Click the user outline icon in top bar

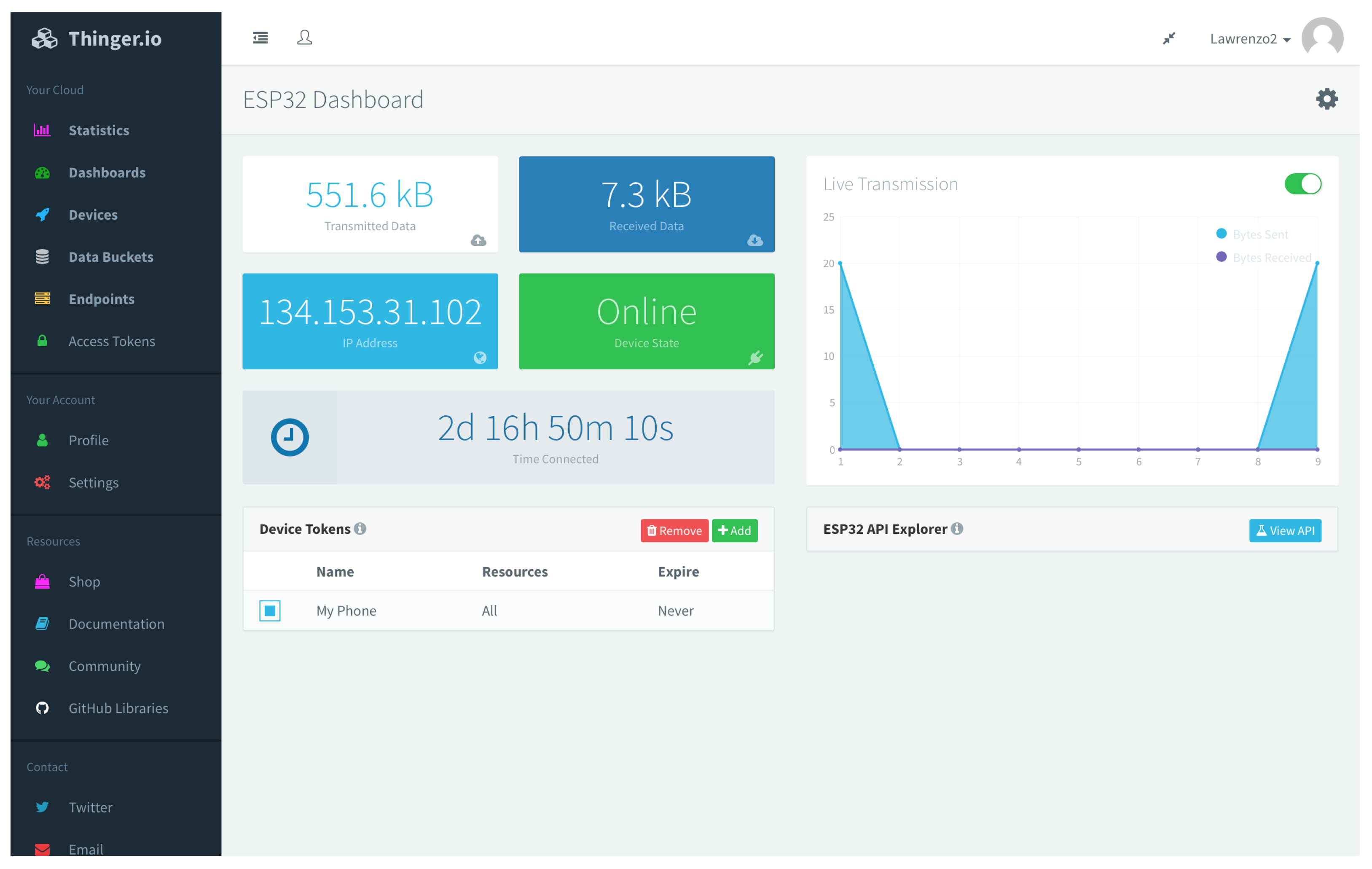(305, 38)
